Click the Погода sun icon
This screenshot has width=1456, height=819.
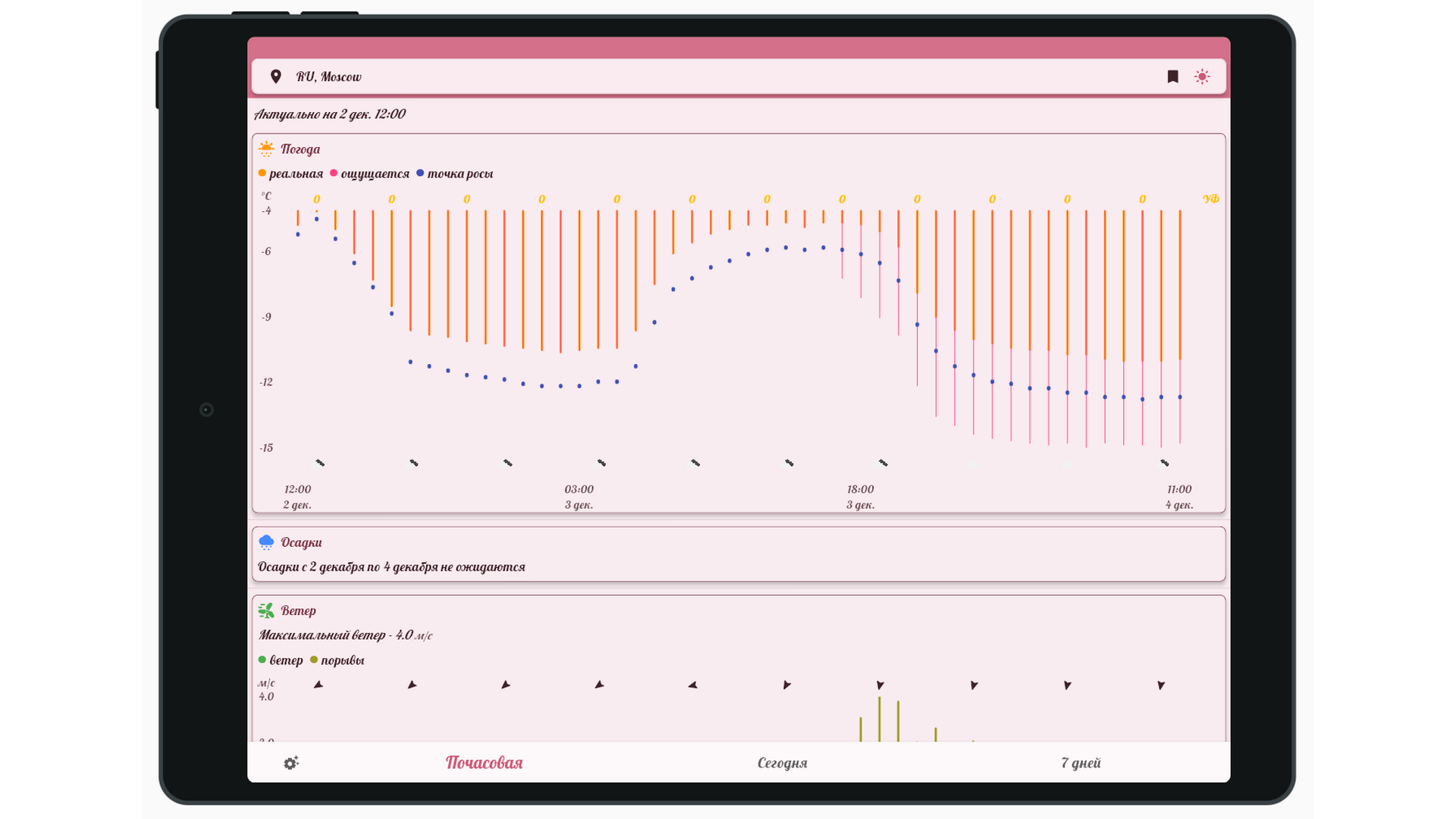(266, 149)
